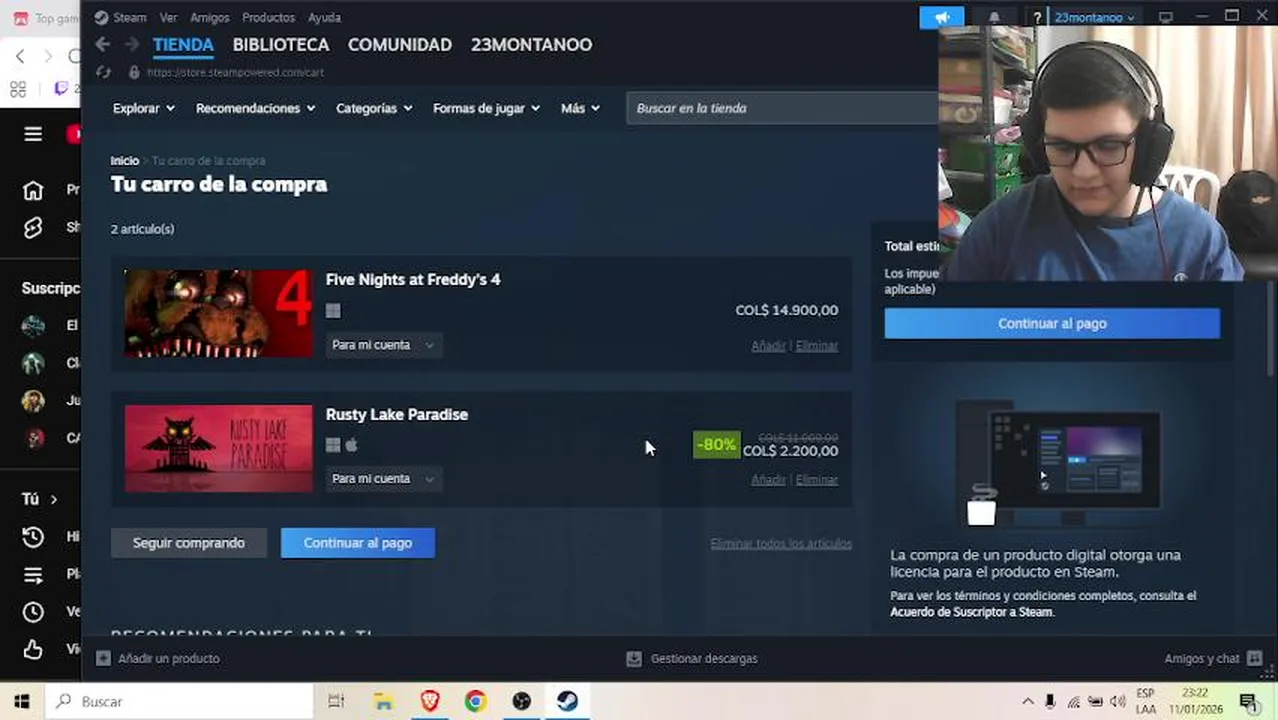Screen dimensions: 1278x720
Task: Click the Inicio breadcrumb link
Action: [x=124, y=161]
